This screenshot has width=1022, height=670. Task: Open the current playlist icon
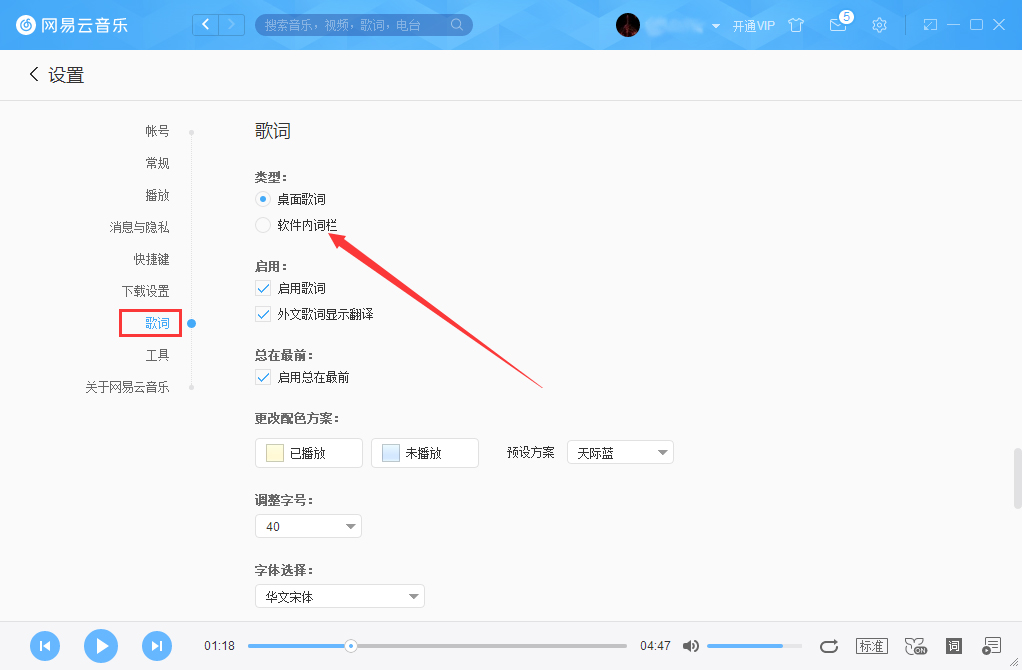pyautogui.click(x=991, y=646)
